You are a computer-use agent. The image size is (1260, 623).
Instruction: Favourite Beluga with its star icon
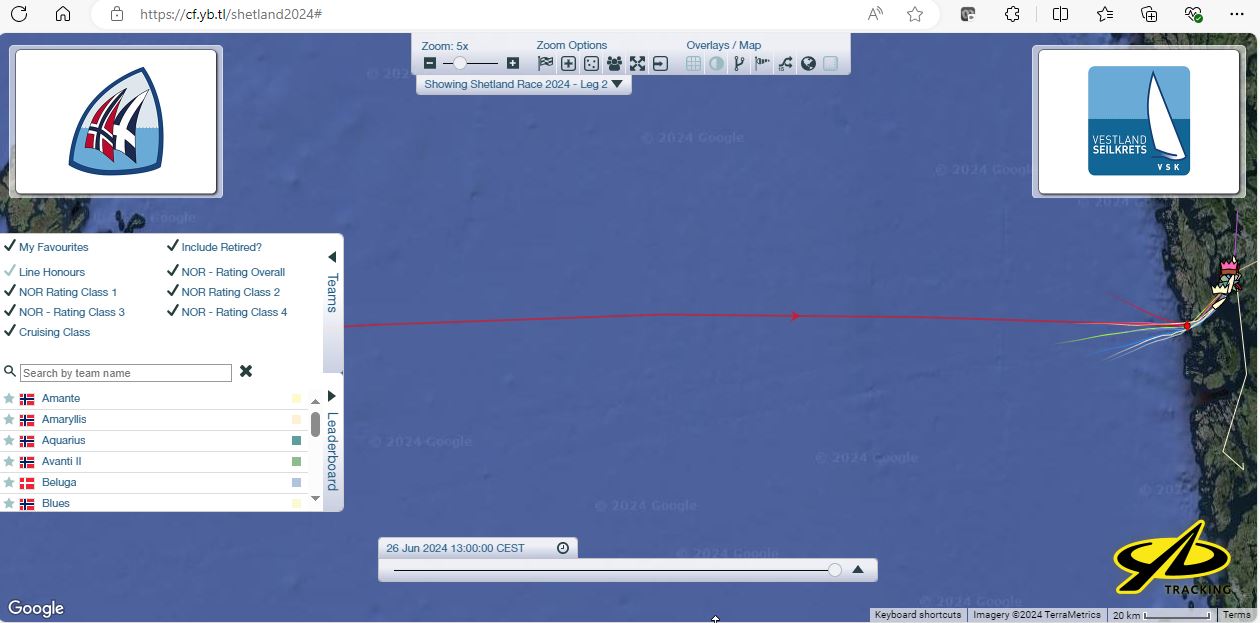9,482
